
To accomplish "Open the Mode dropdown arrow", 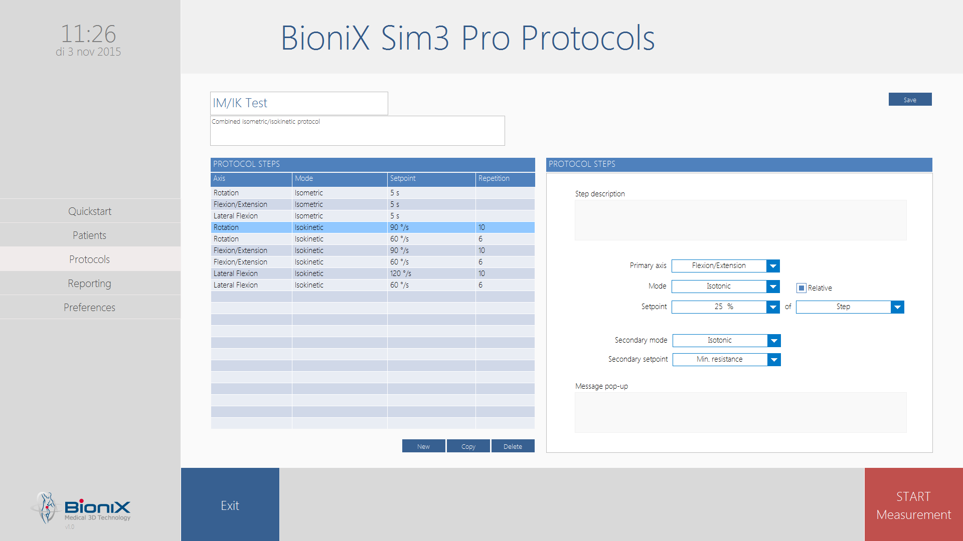I will [x=773, y=286].
